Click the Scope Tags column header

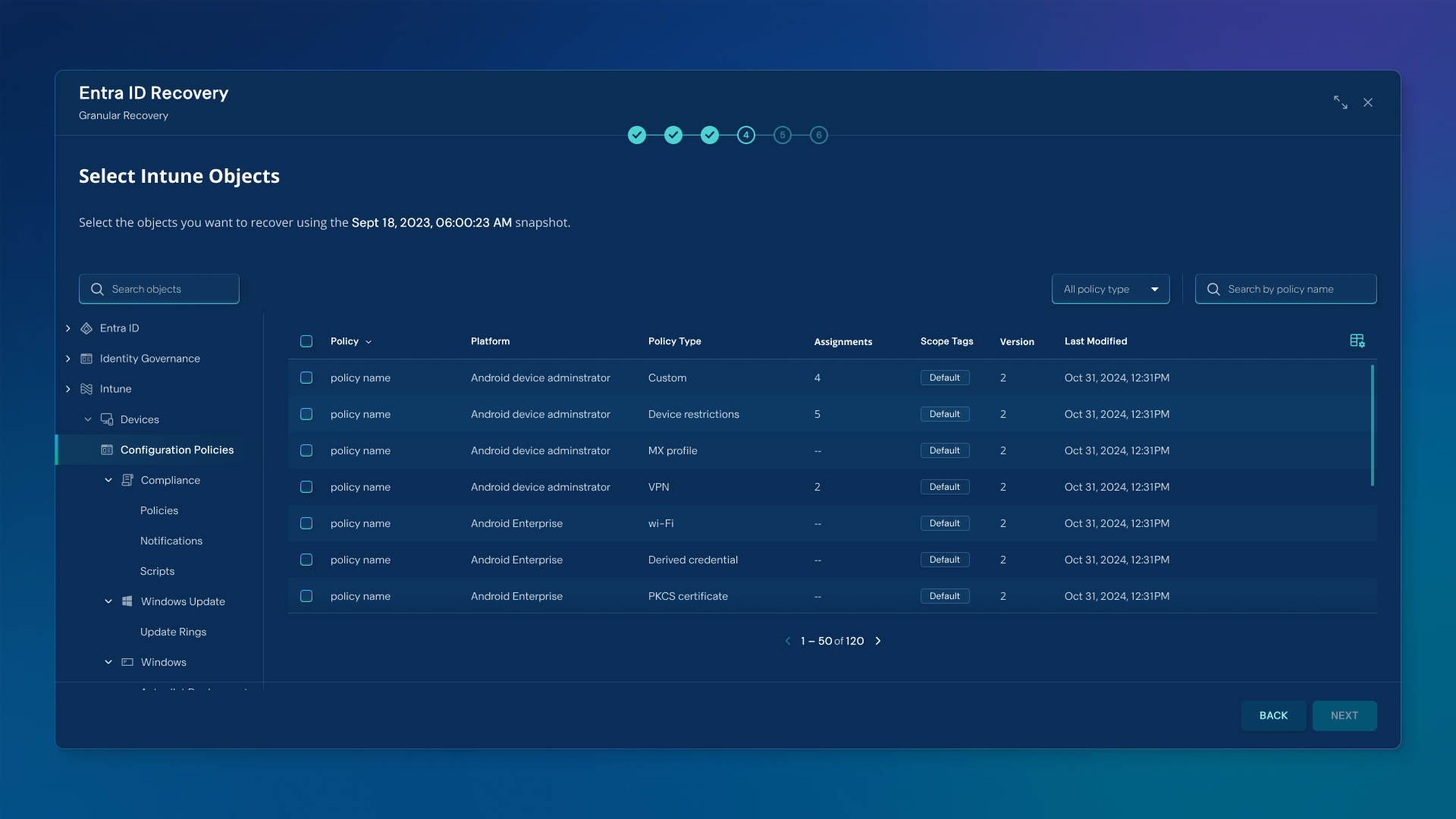tap(947, 341)
